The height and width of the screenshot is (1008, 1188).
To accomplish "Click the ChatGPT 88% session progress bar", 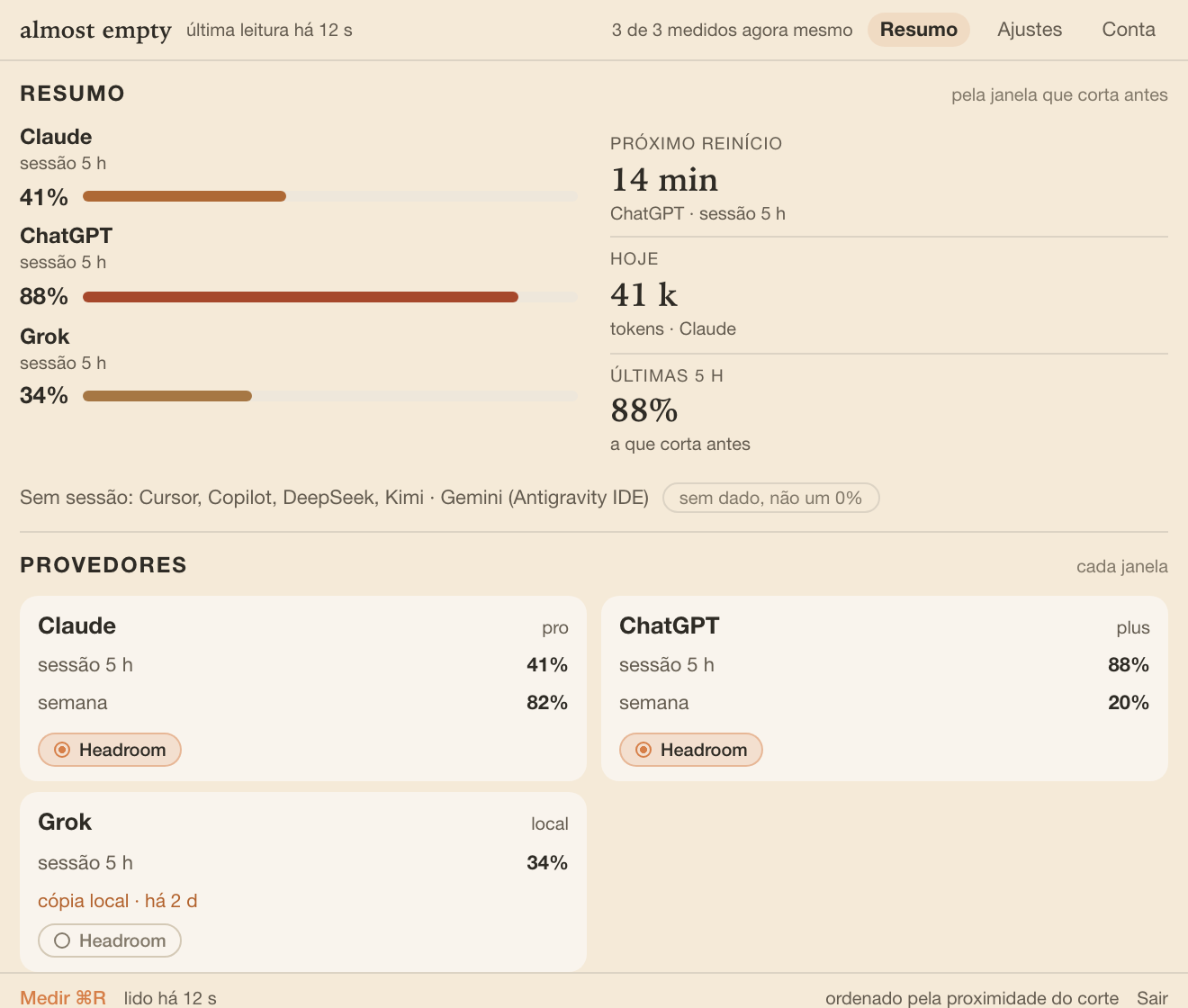I will coord(329,297).
